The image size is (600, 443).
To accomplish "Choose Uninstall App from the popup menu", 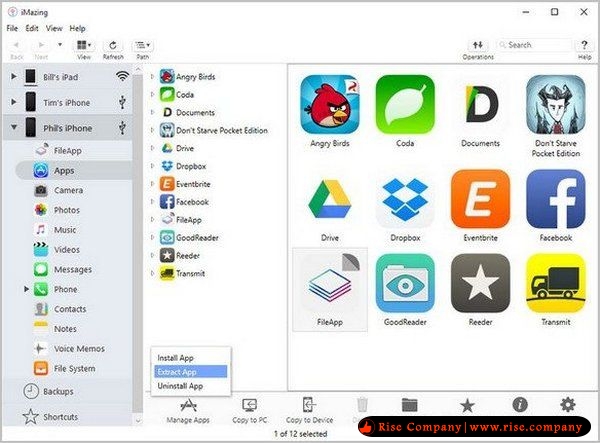I will click(191, 386).
